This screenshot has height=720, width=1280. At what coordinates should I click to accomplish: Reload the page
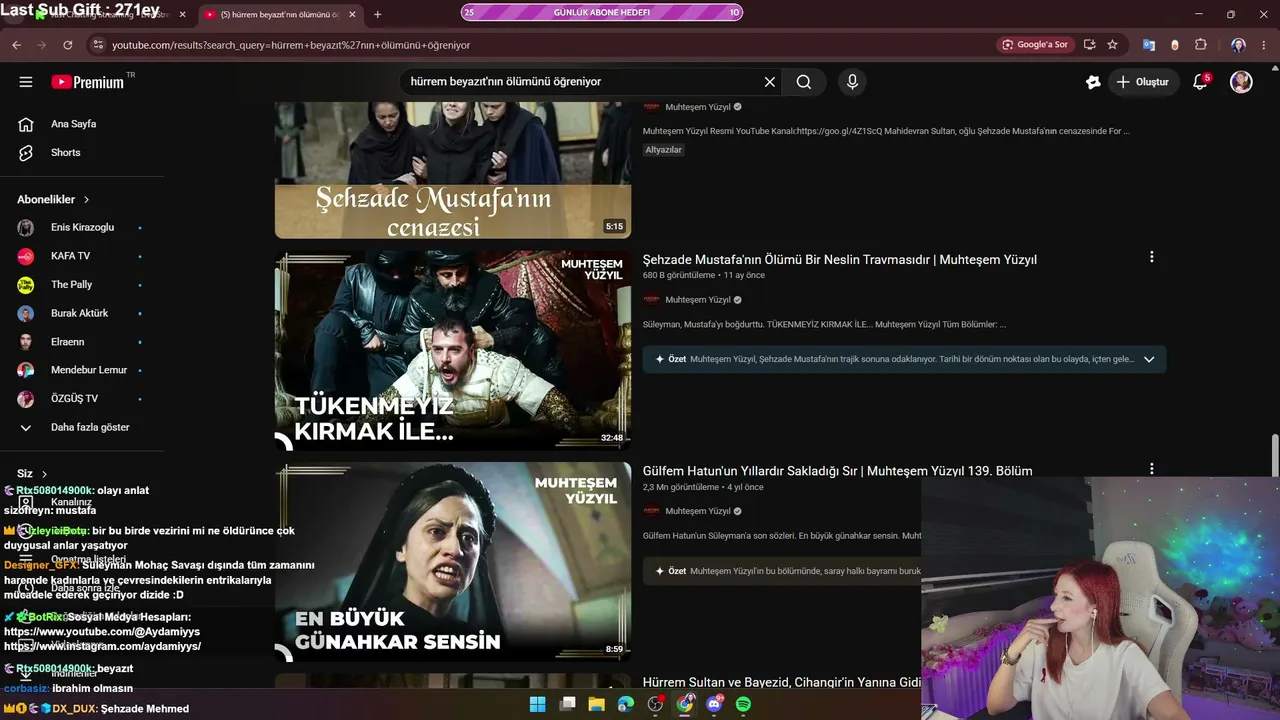[x=68, y=45]
